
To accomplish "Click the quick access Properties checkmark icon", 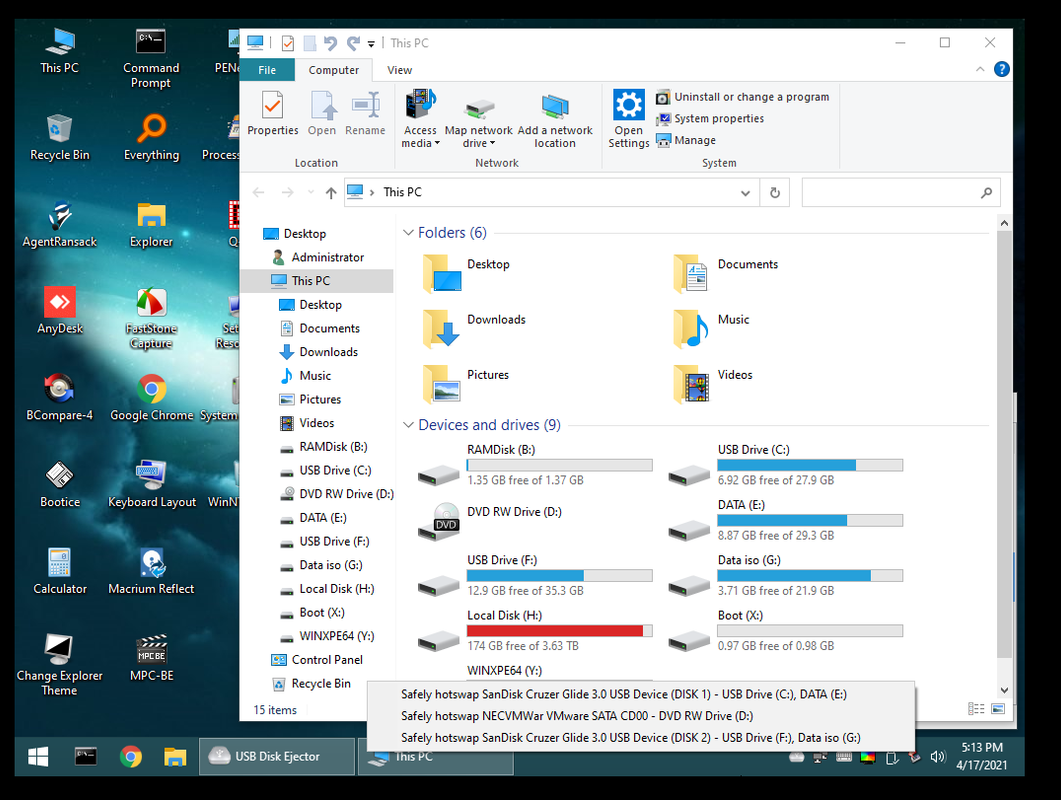I will pyautogui.click(x=288, y=43).
